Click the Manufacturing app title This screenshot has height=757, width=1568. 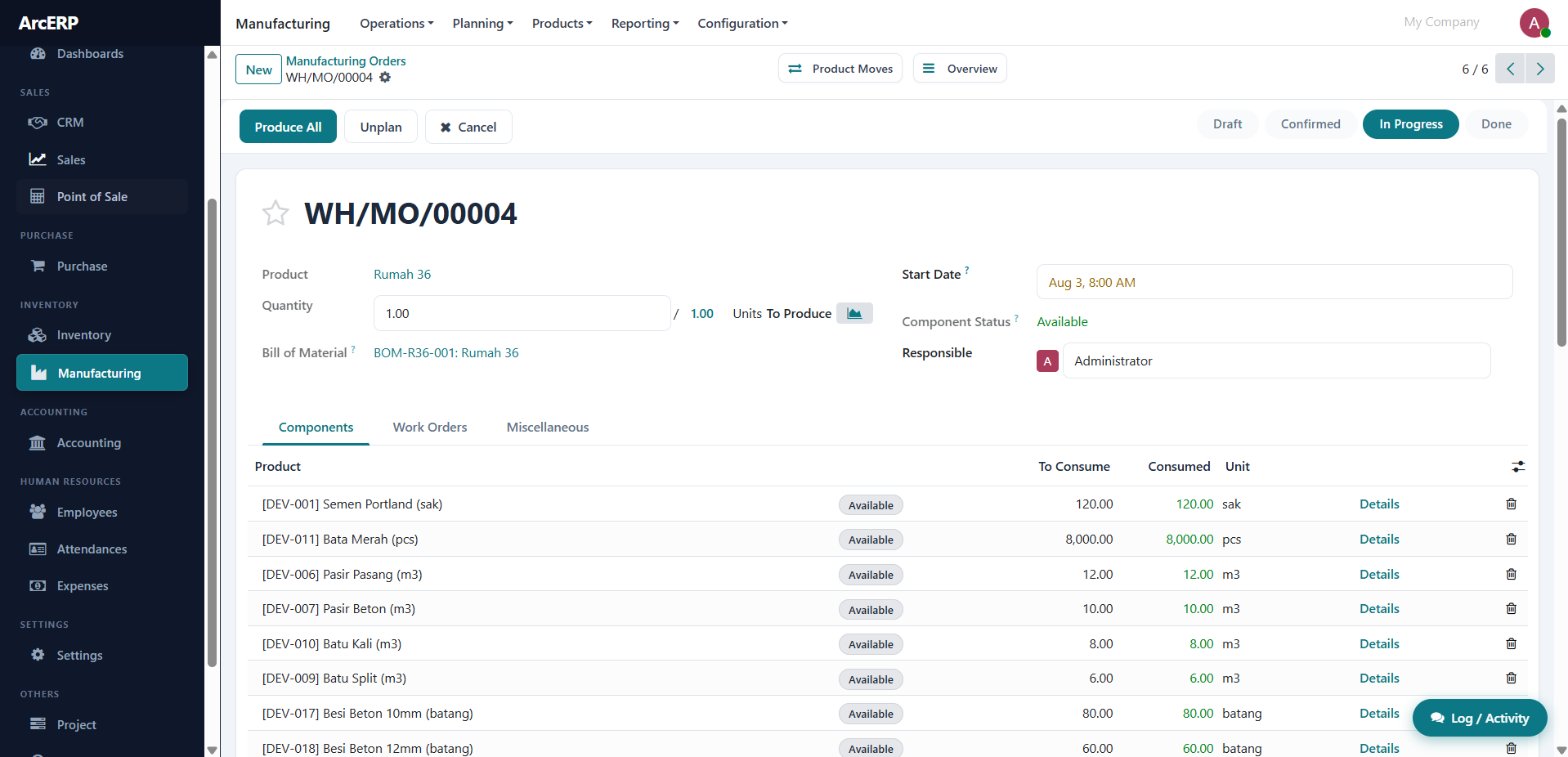pyautogui.click(x=283, y=24)
